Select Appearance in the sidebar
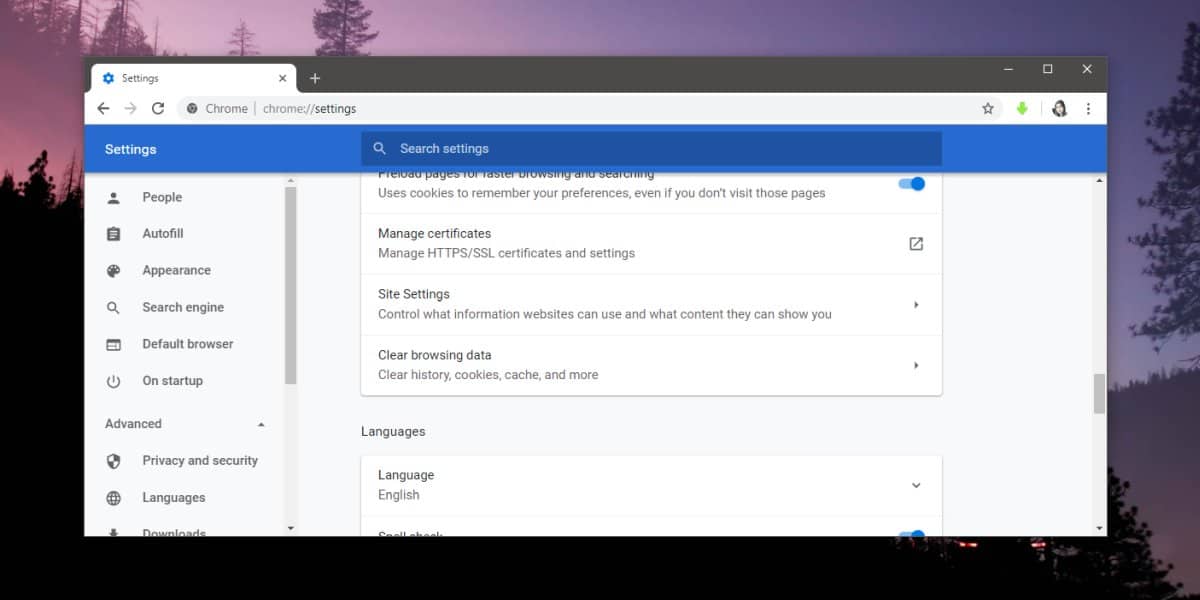 pyautogui.click(x=177, y=270)
